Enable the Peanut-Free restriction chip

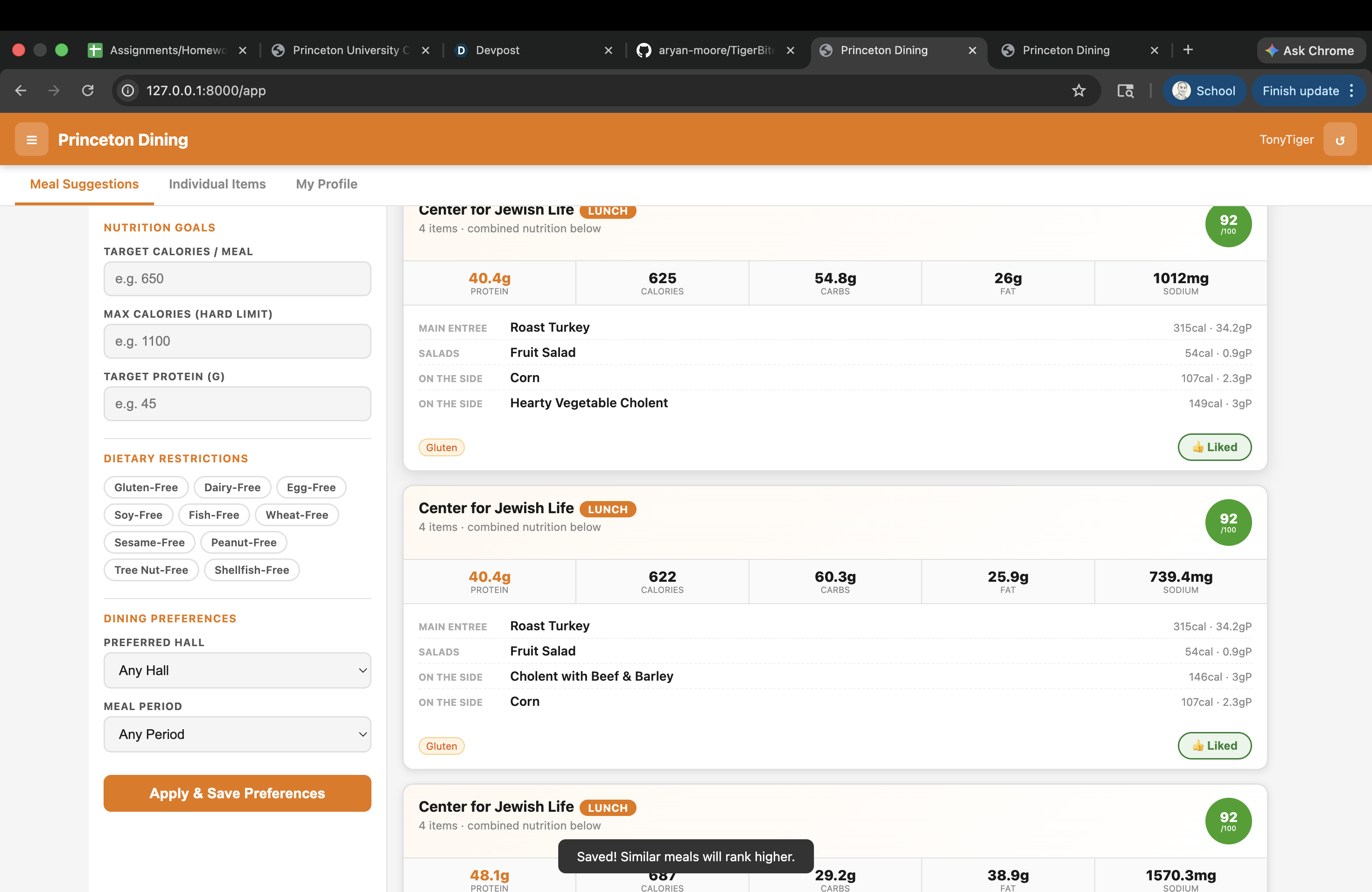click(243, 542)
